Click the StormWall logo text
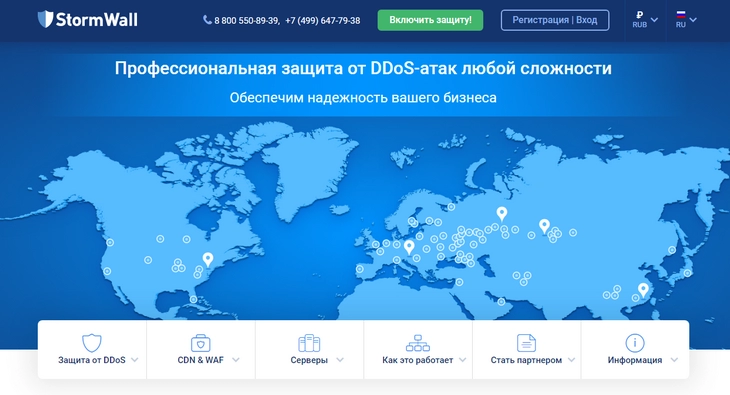Viewport: 730px width, 395px height. coord(97,20)
